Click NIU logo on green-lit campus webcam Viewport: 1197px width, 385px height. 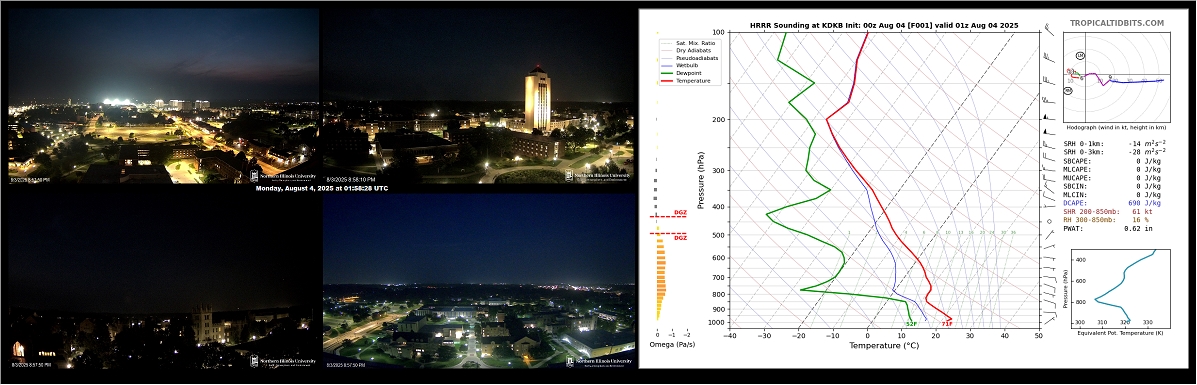(x=599, y=362)
